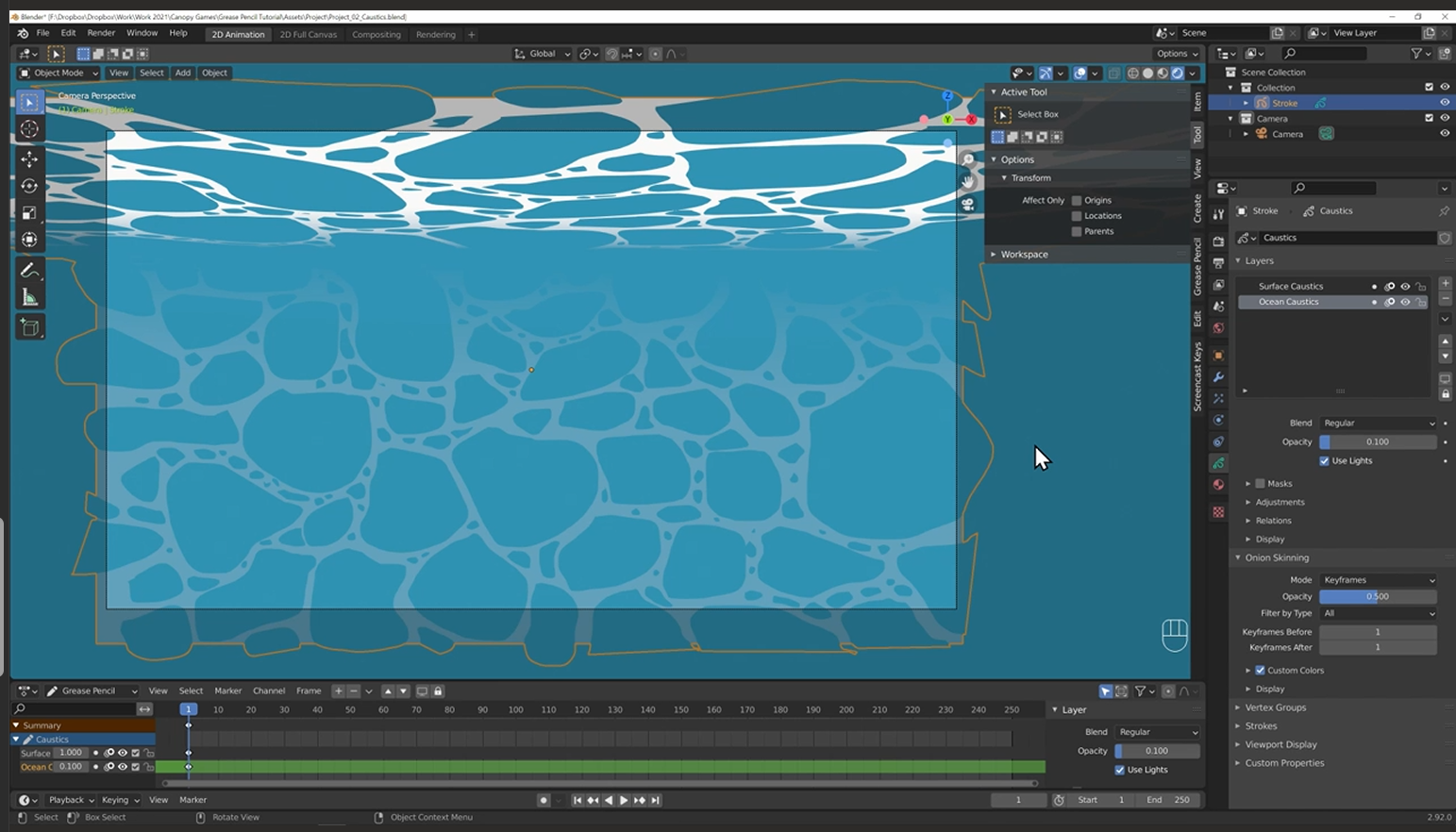Click the Add Cube tool icon

pyautogui.click(x=29, y=327)
